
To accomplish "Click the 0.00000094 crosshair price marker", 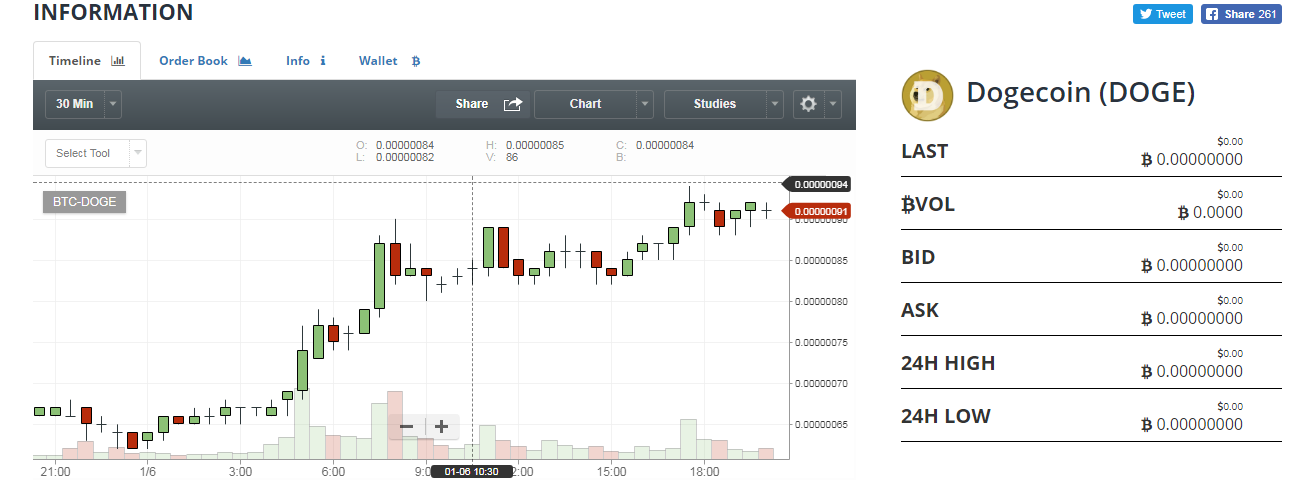I will coord(817,184).
